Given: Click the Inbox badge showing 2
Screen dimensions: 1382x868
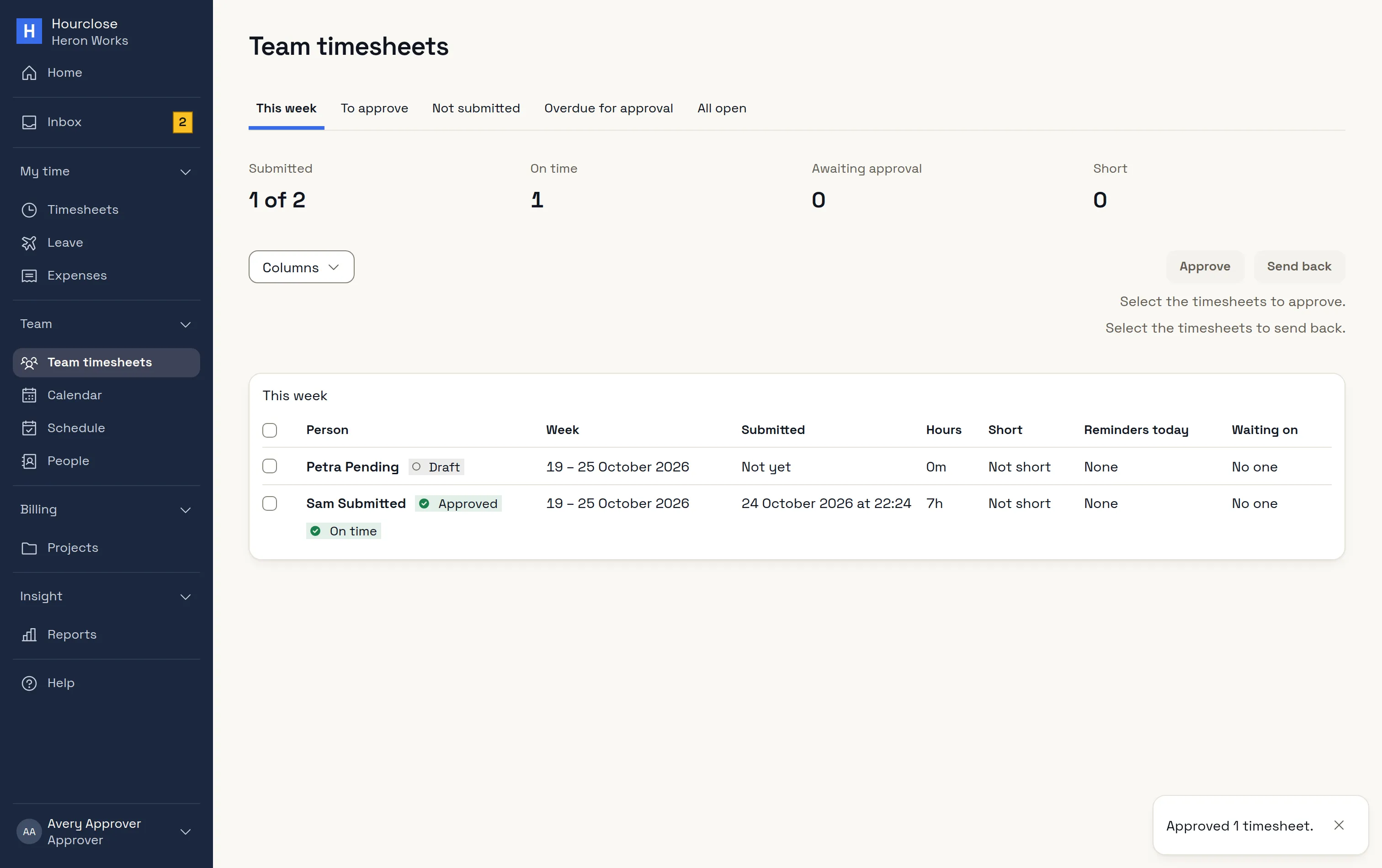Looking at the screenshot, I should (x=182, y=122).
